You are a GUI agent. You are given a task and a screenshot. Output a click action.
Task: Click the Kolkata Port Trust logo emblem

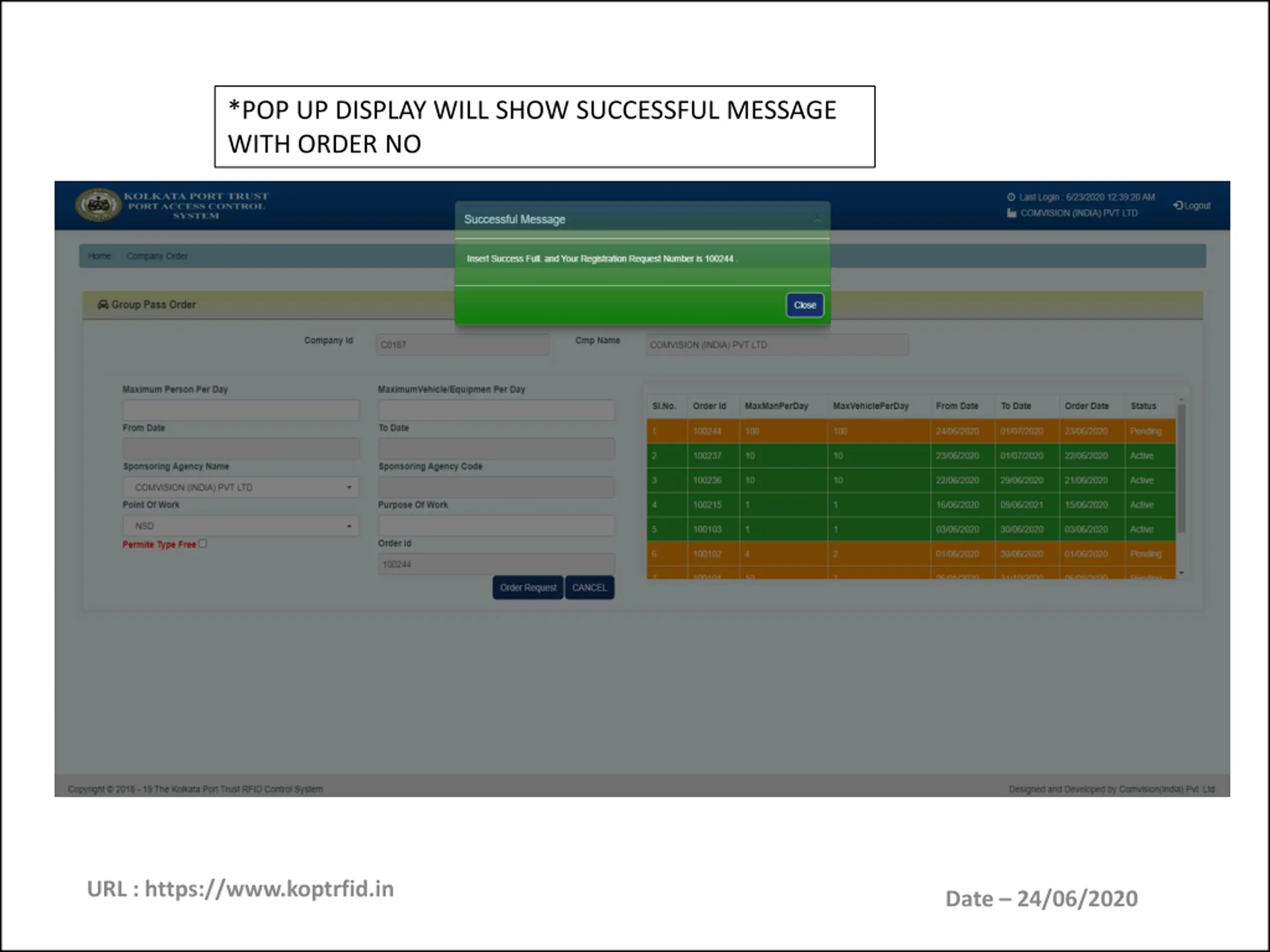click(x=98, y=204)
